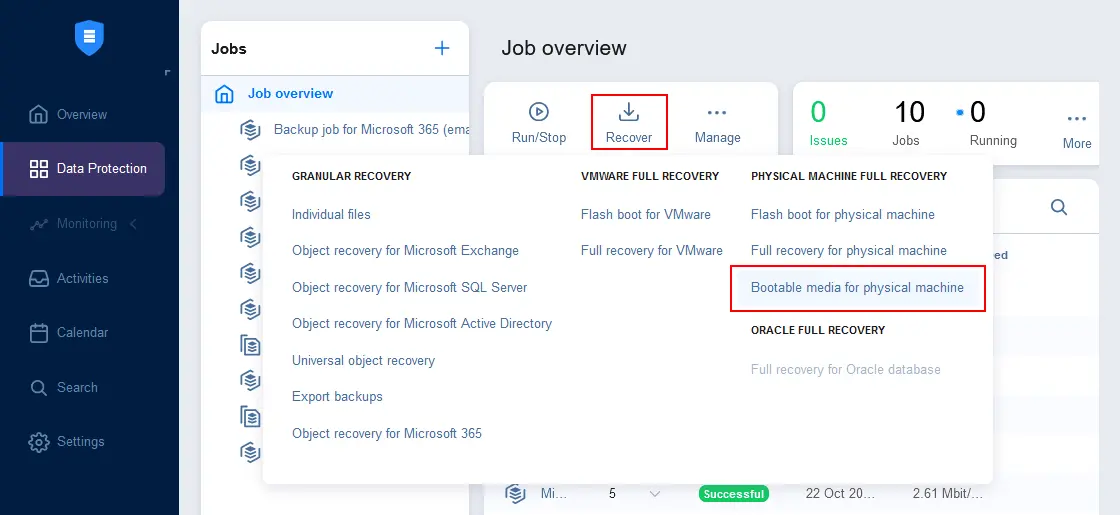Choose Object recovery for Microsoft SQL Server
Image resolution: width=1120 pixels, height=515 pixels.
(409, 288)
